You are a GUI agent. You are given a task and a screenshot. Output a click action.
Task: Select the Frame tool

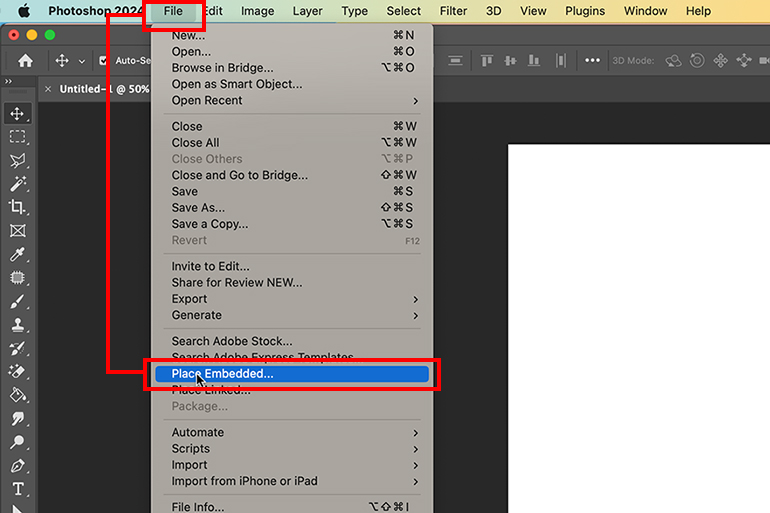tap(18, 230)
